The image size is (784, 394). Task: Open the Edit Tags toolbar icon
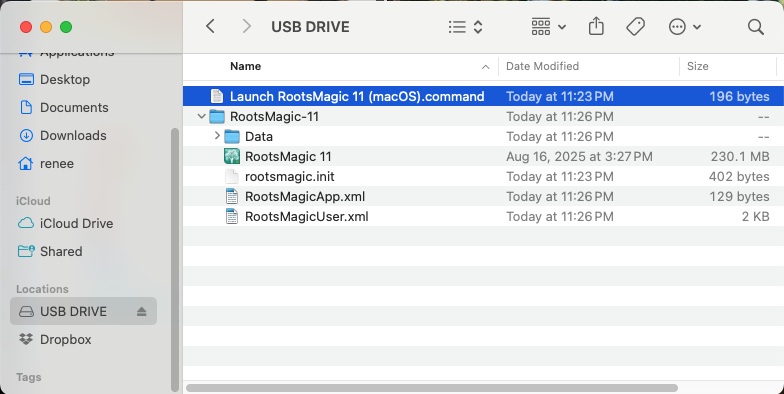[x=636, y=26]
